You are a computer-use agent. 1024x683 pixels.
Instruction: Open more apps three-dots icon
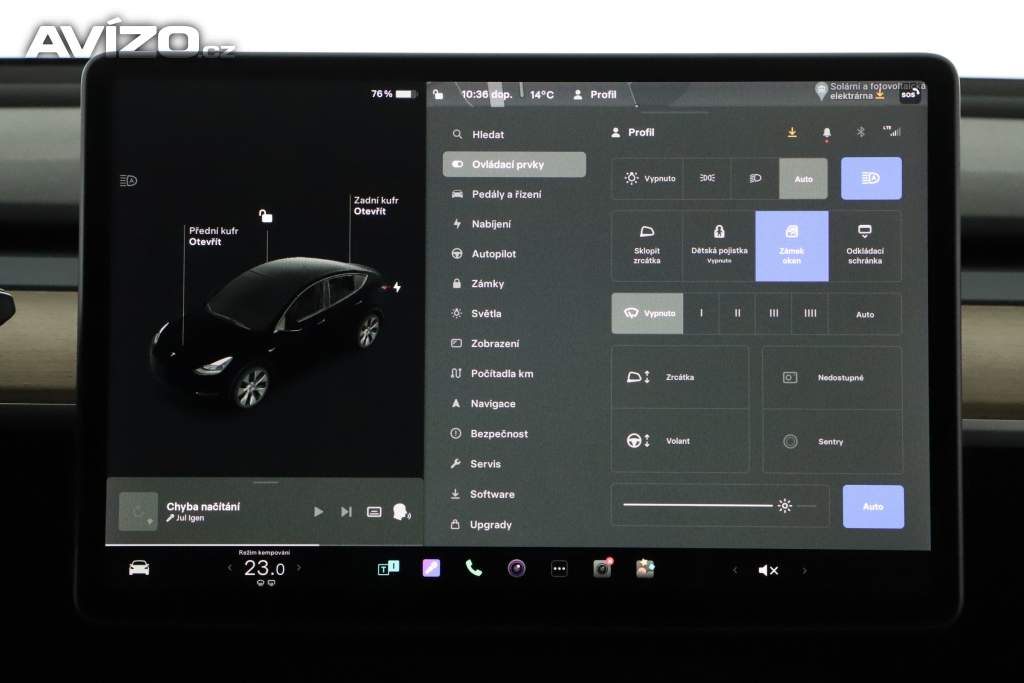pos(559,569)
